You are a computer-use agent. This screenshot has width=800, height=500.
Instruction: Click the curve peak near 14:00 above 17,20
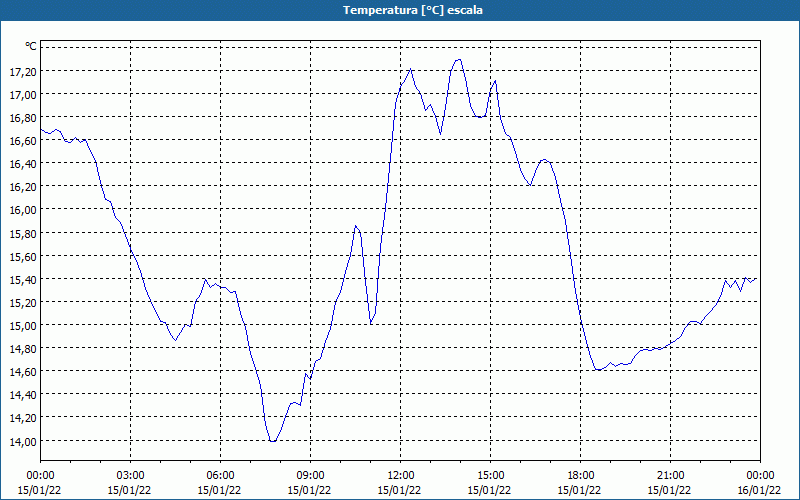pyautogui.click(x=459, y=60)
